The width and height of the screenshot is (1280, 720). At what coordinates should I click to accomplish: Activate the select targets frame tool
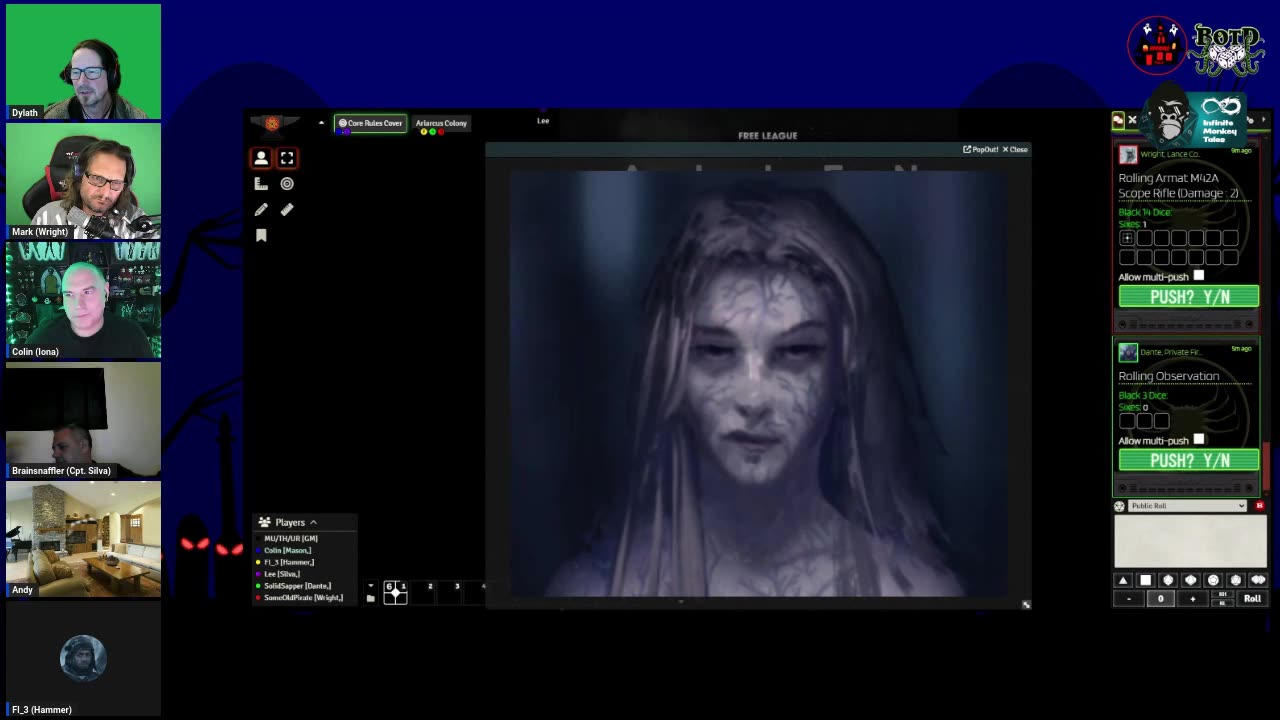pyautogui.click(x=287, y=158)
